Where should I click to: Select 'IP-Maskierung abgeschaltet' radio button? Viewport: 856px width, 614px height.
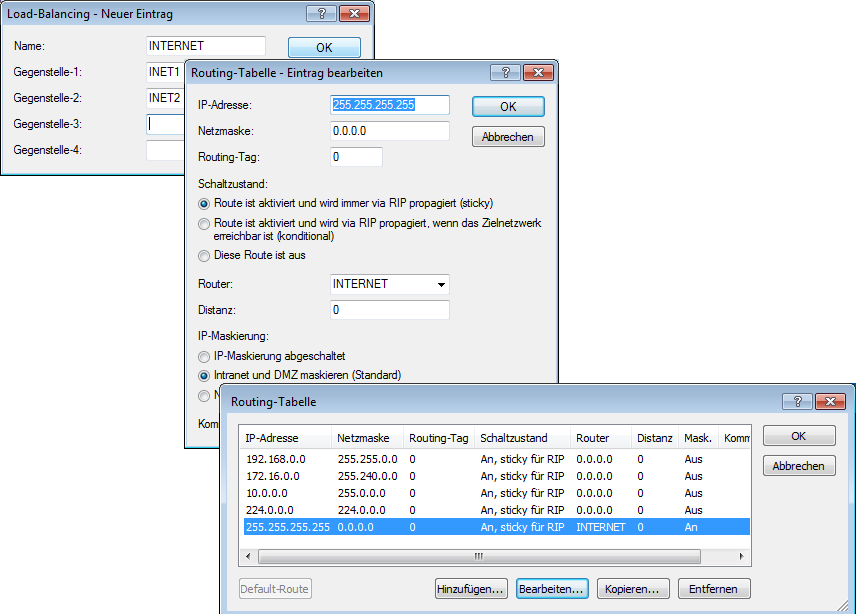[205, 356]
